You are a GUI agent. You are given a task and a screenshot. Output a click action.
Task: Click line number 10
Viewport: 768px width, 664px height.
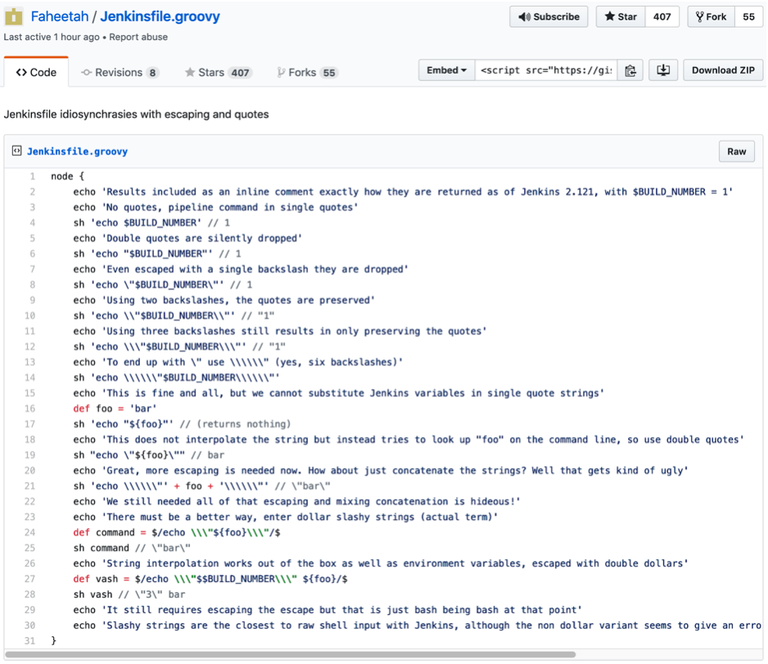tap(30, 316)
